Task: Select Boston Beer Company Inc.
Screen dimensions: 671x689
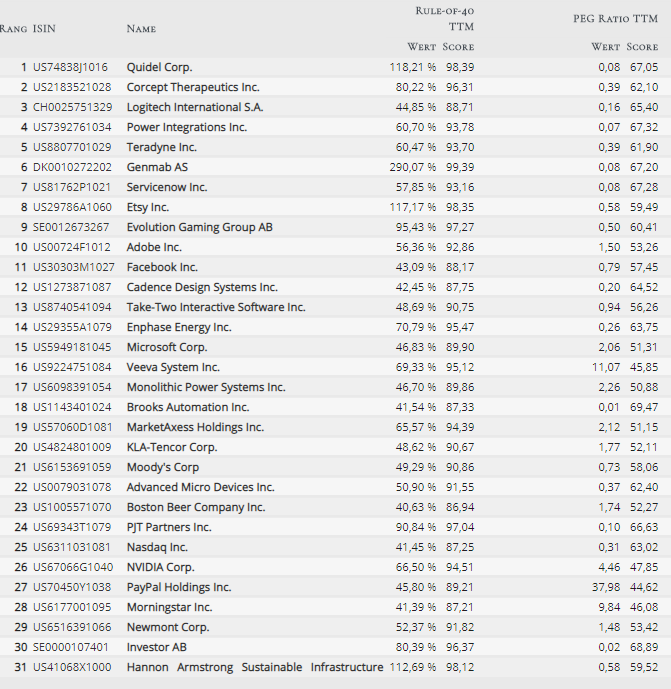Action: 196,507
